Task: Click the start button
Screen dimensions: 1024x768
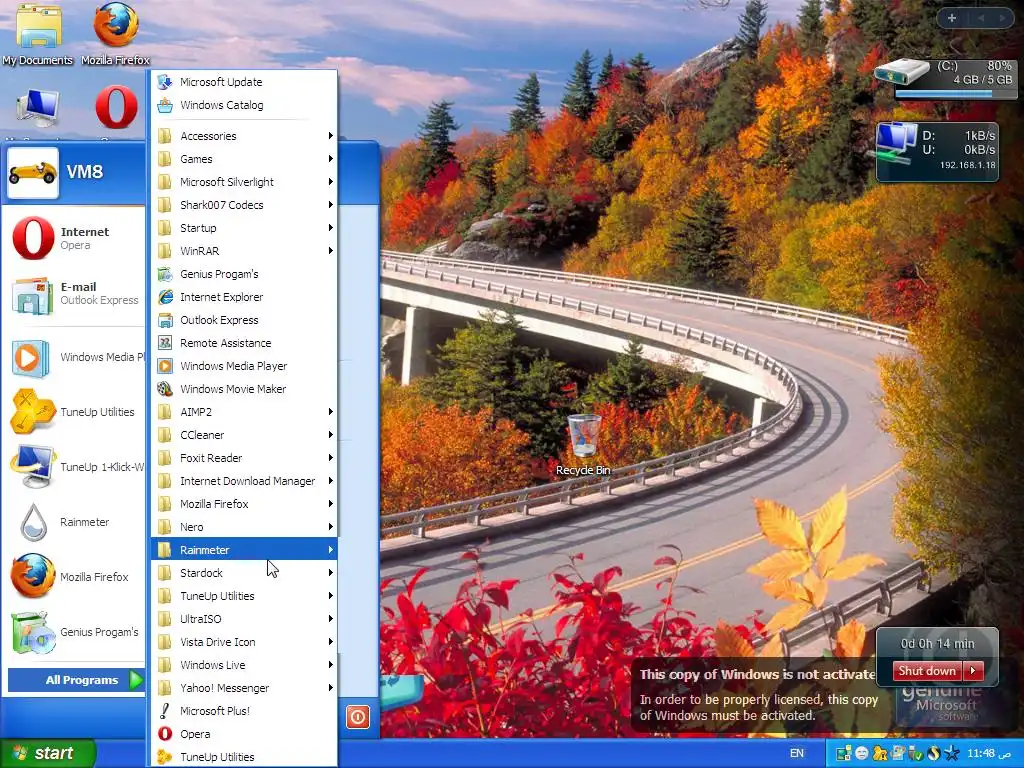Action: click(47, 754)
